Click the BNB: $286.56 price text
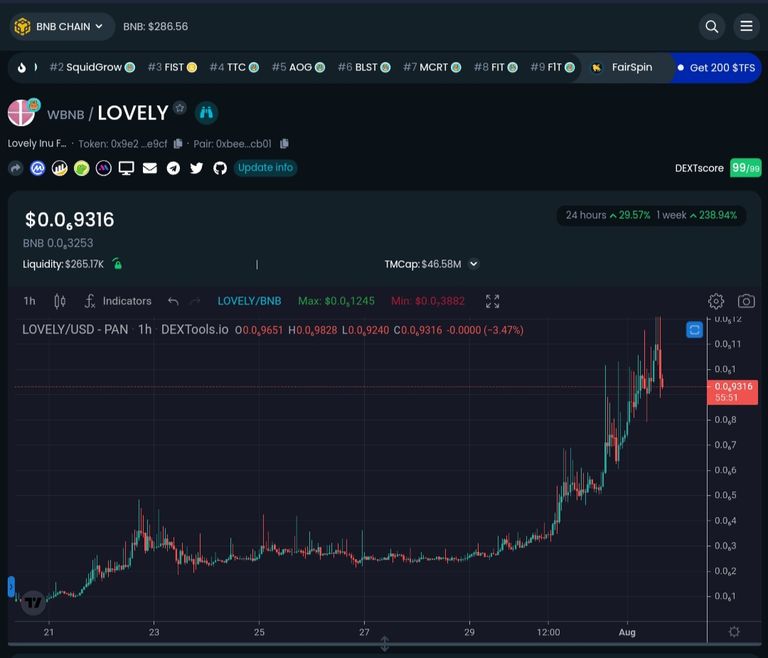This screenshot has height=658, width=768. pyautogui.click(x=155, y=26)
